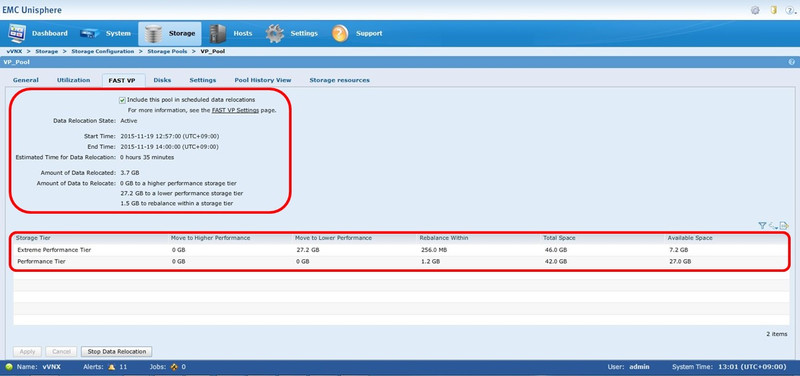Open the Storage resources tab
The height and width of the screenshot is (376, 800).
click(x=339, y=80)
